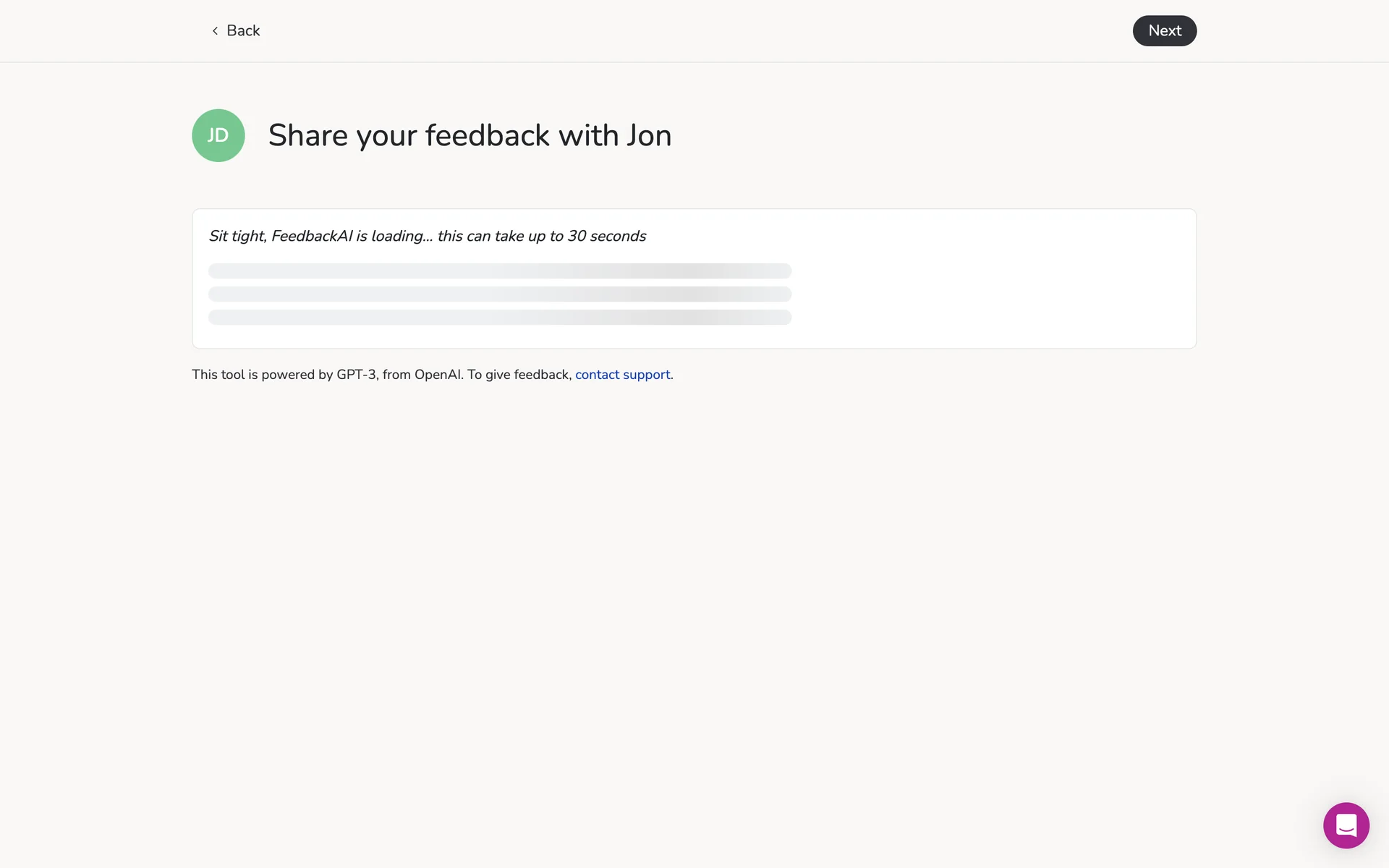The height and width of the screenshot is (868, 1389).
Task: Click the back chevron arrow icon
Action: click(215, 30)
